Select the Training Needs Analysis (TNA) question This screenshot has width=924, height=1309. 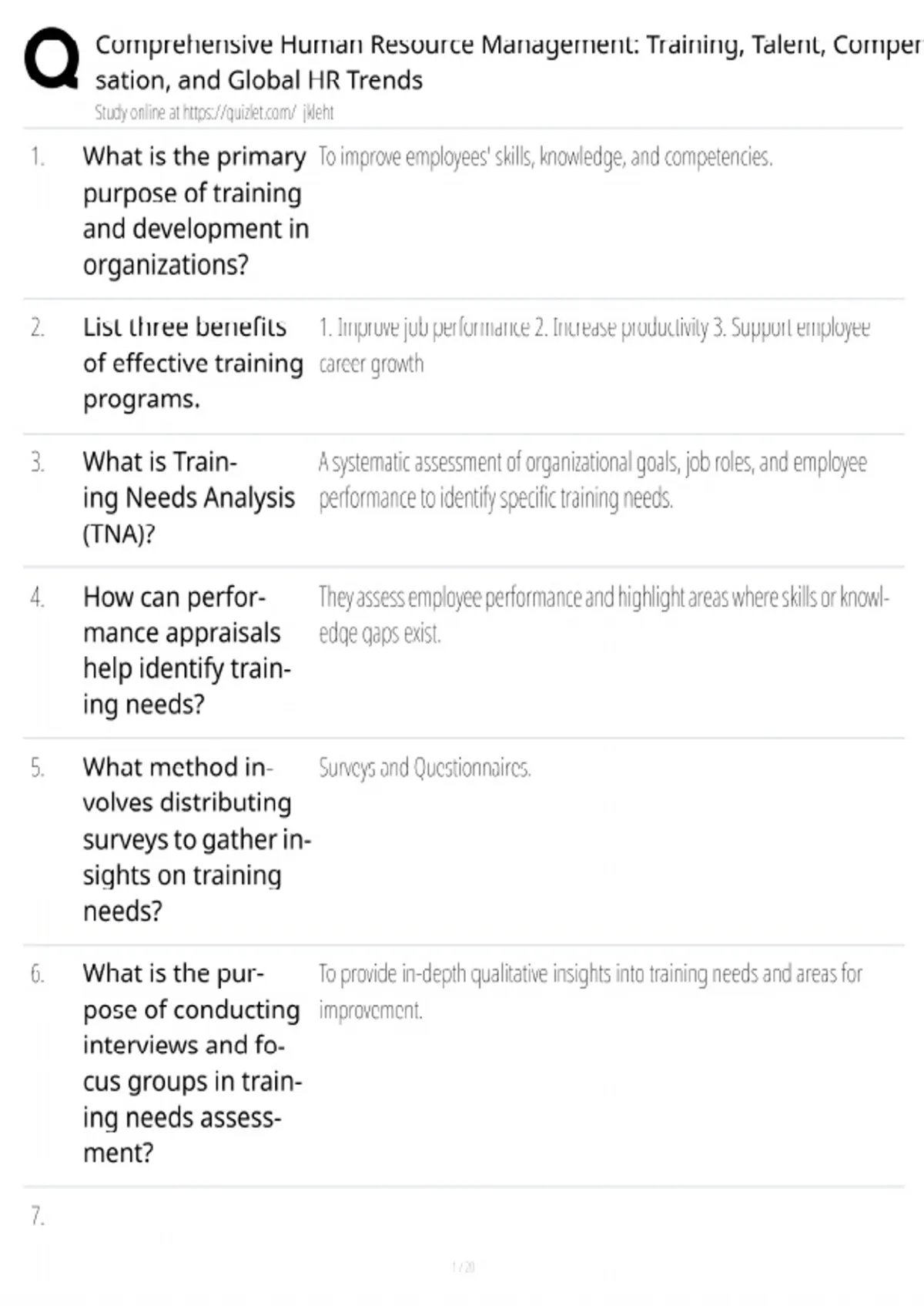(x=189, y=497)
